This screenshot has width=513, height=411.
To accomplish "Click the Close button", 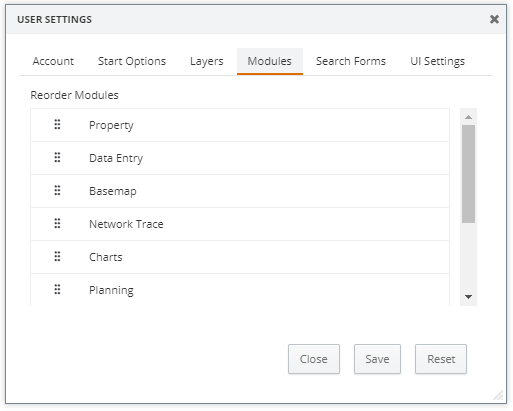I will click(314, 359).
